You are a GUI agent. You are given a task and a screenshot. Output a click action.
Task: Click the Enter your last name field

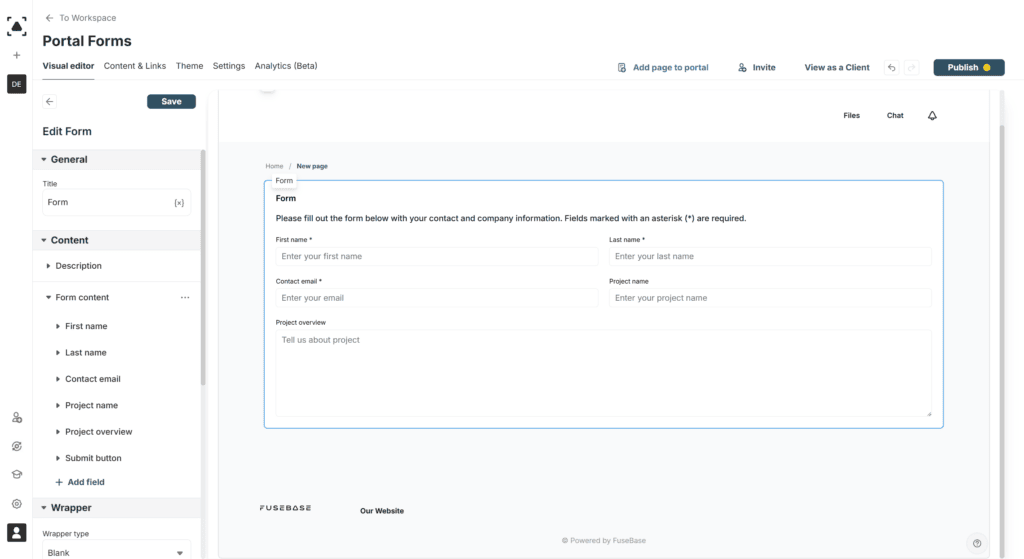[x=770, y=257]
